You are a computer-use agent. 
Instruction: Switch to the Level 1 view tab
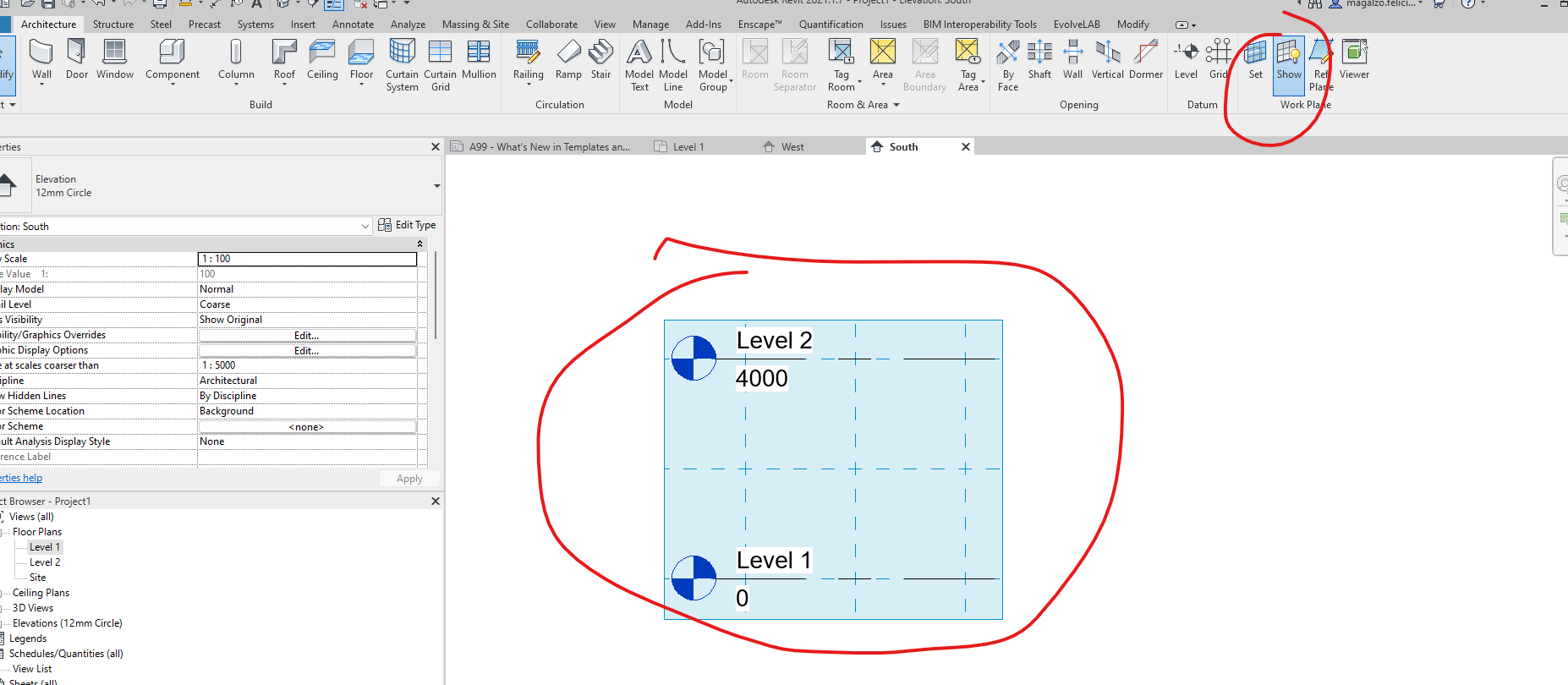688,146
